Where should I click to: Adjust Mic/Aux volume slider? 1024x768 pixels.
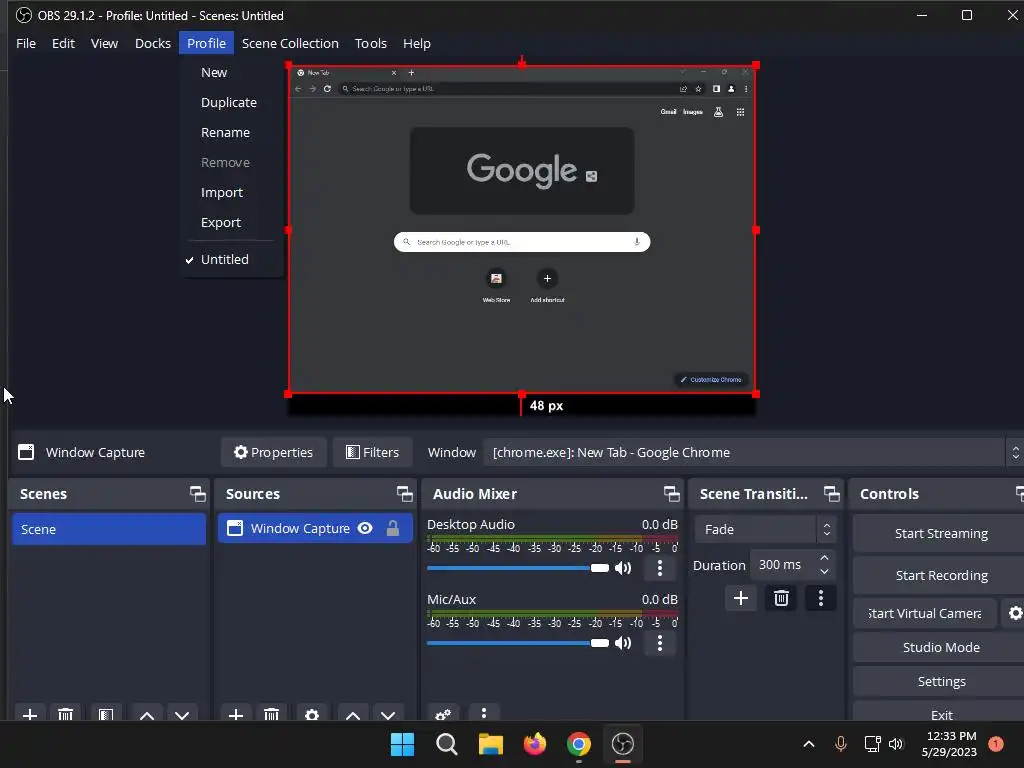517,643
